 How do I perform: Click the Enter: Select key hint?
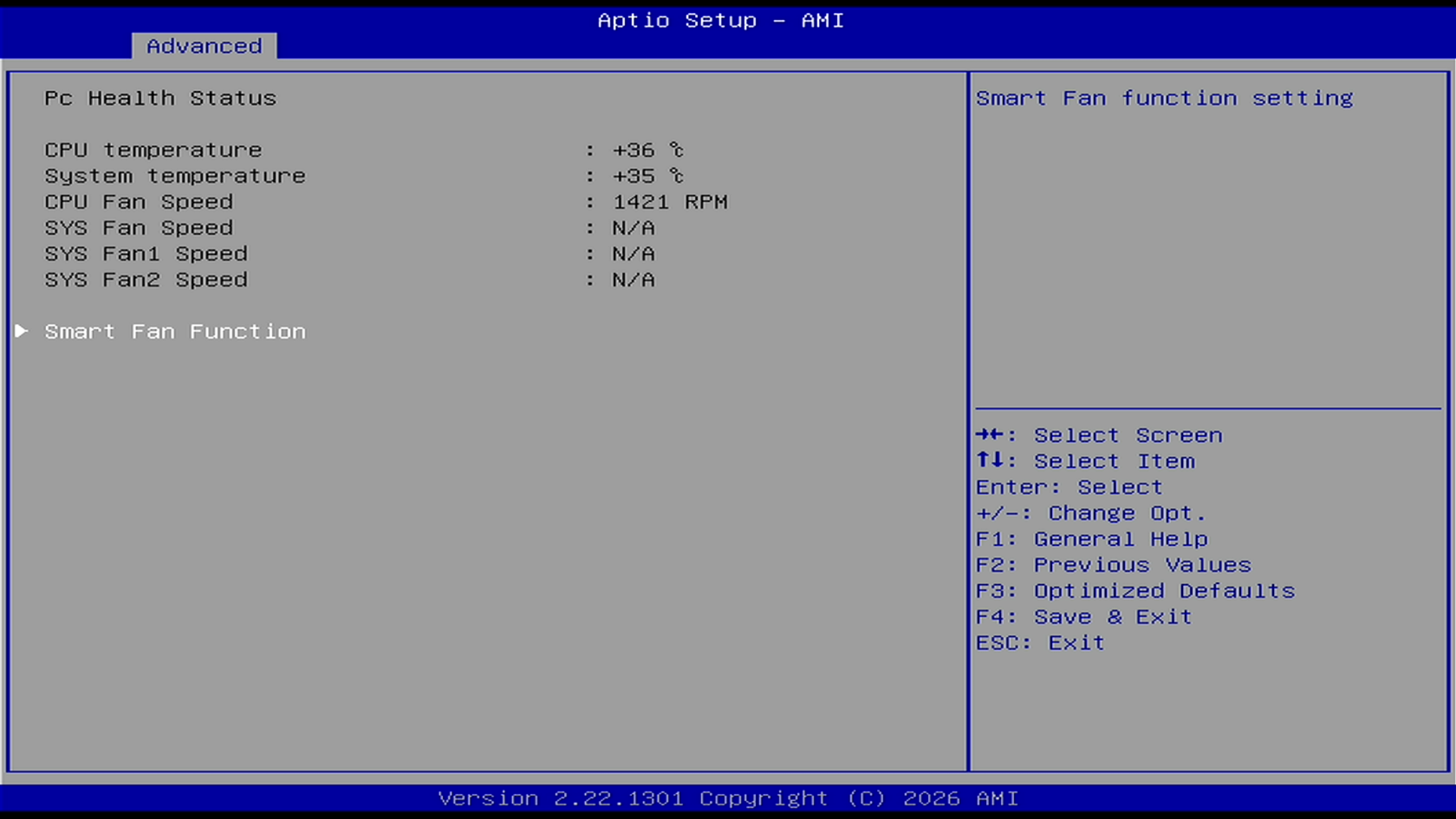(1069, 487)
